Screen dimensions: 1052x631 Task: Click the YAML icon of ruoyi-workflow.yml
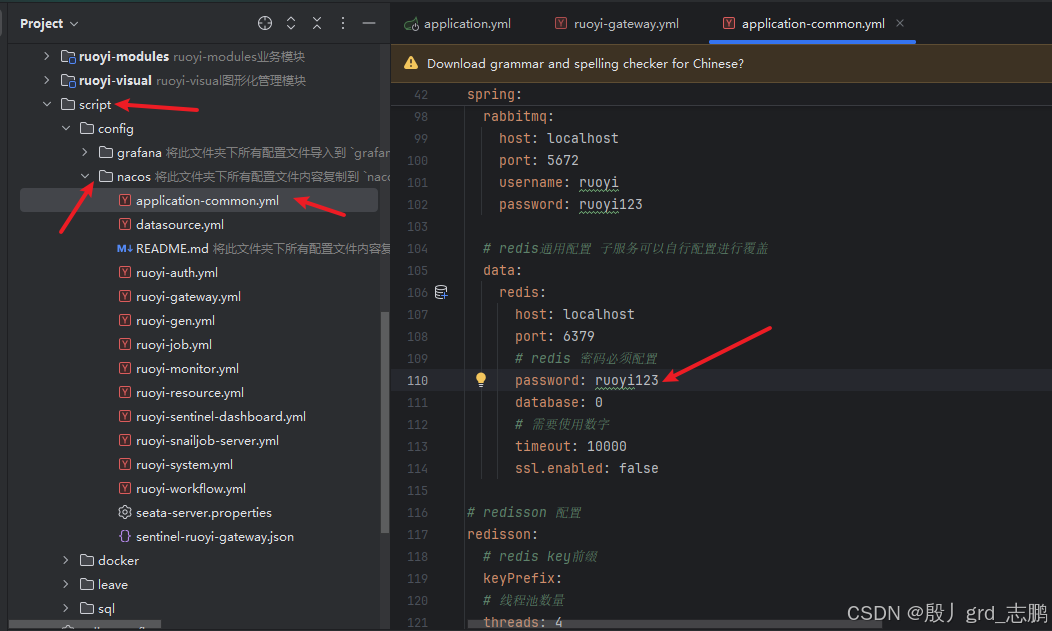tap(125, 488)
